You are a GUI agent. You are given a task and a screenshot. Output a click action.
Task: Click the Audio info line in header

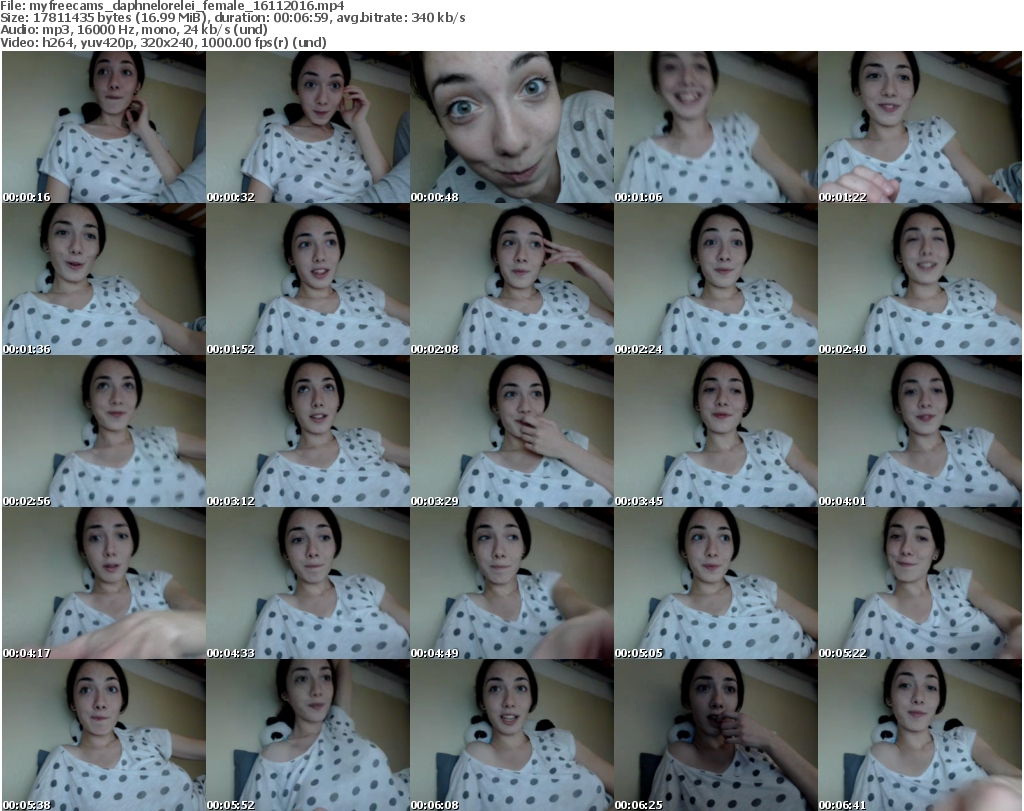pyautogui.click(x=134, y=30)
